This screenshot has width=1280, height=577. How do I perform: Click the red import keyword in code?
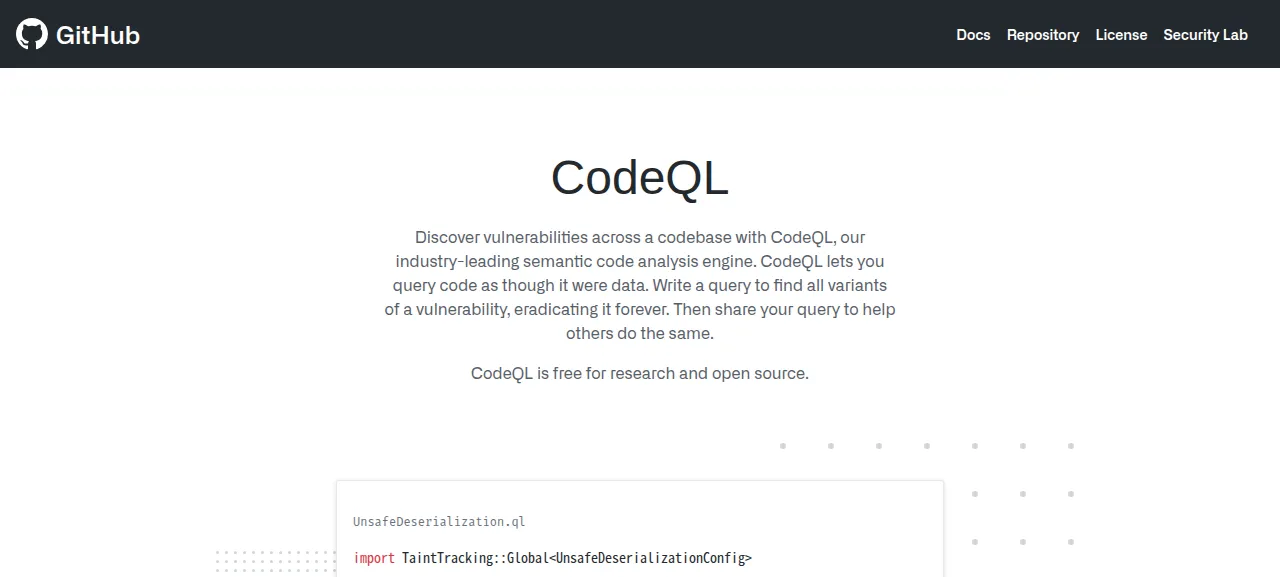click(x=374, y=558)
